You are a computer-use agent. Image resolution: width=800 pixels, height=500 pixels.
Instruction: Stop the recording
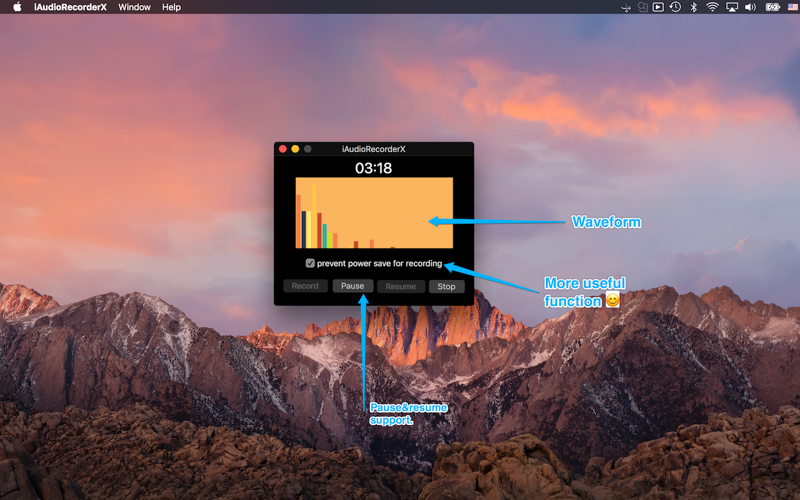[446, 286]
